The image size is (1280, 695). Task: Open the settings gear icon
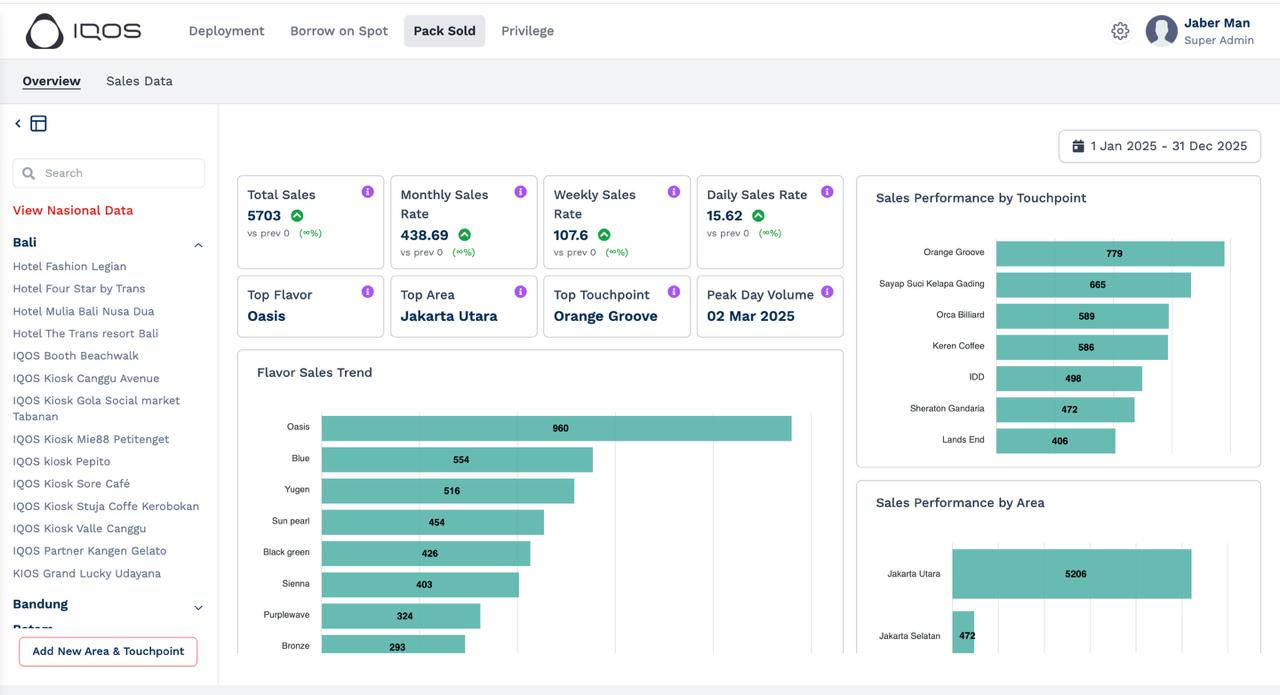(1120, 31)
